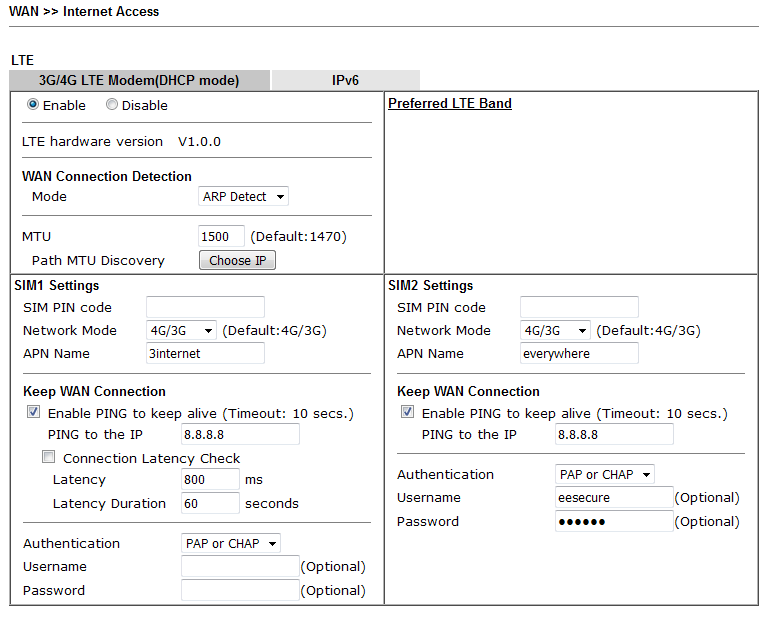The height and width of the screenshot is (618, 770).
Task: Switch to the IPv6 tab
Action: tap(345, 80)
